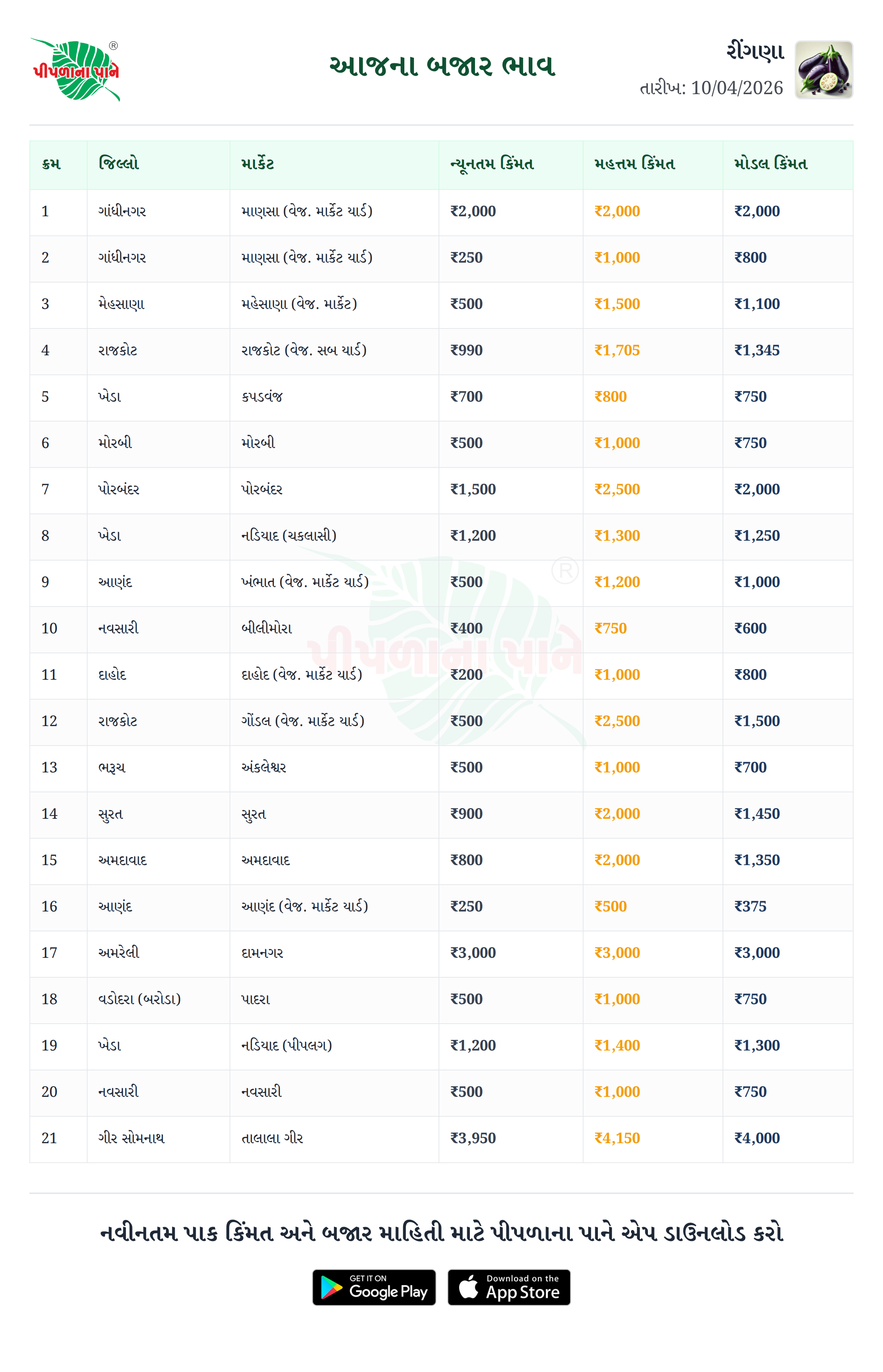This screenshot has height=1372, width=883.
Task: Select the દામનગર market cell
Action: (x=262, y=952)
